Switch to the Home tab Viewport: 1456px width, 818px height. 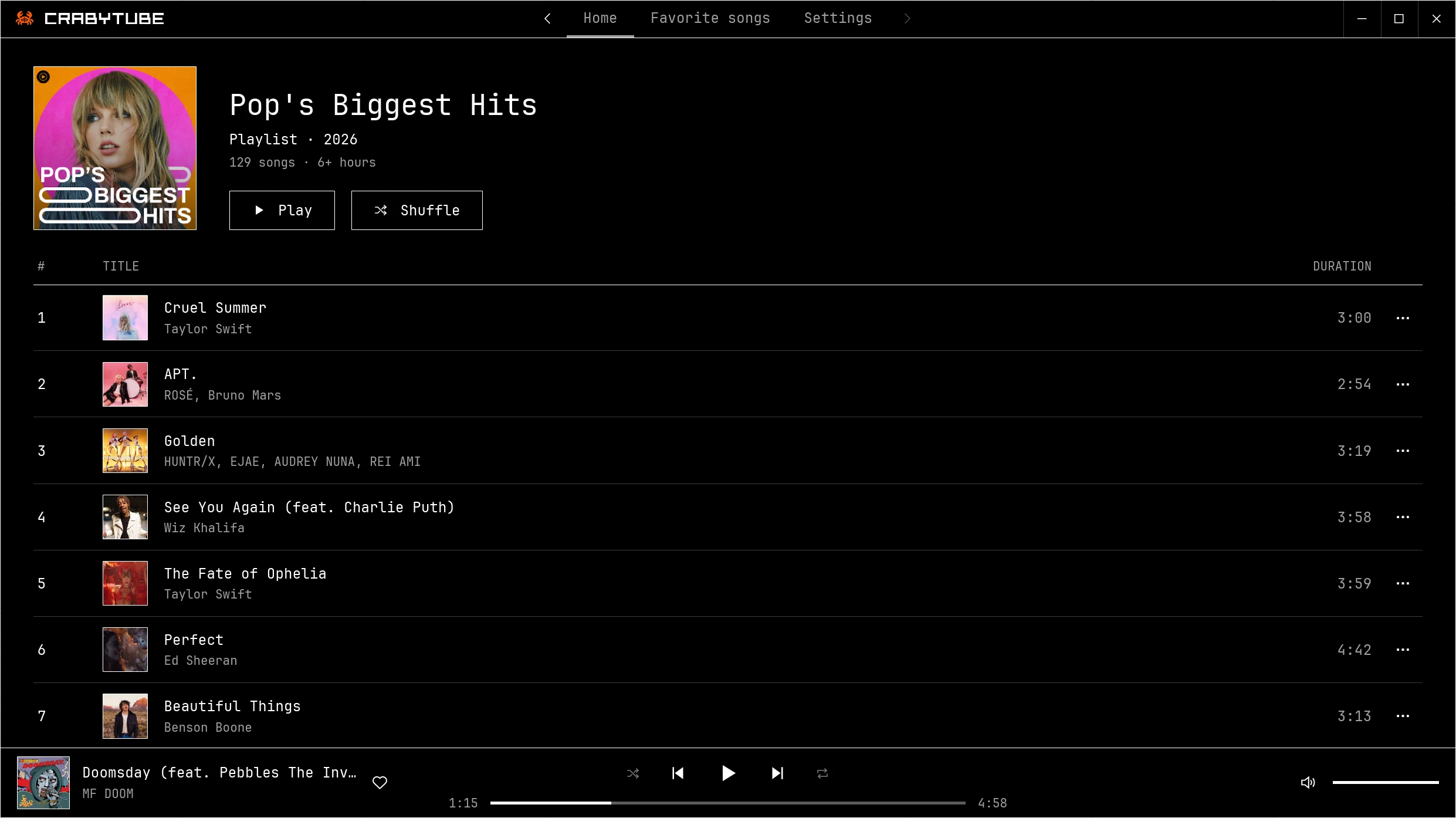(600, 19)
